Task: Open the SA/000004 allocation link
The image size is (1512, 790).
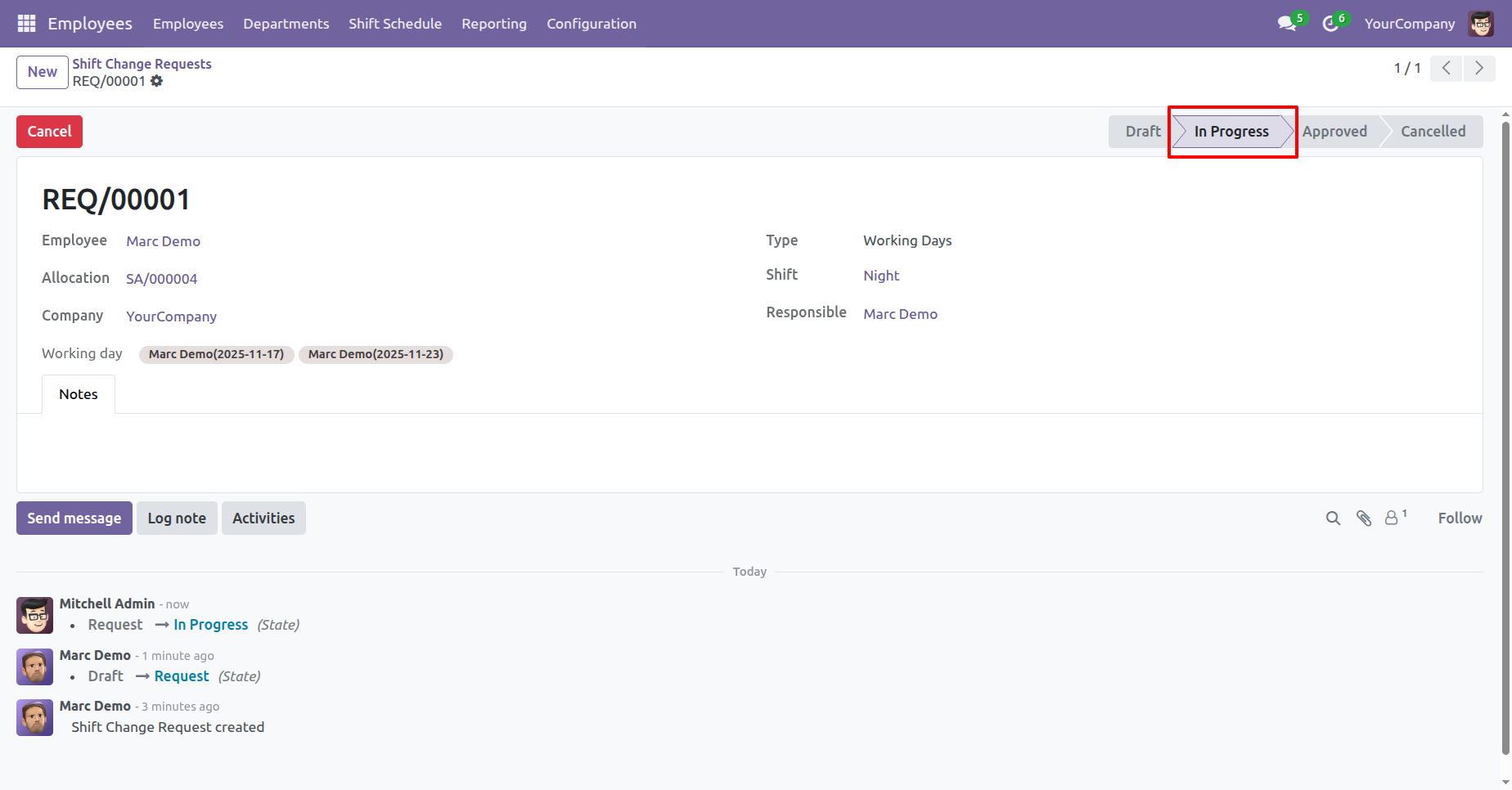Action: pos(161,279)
